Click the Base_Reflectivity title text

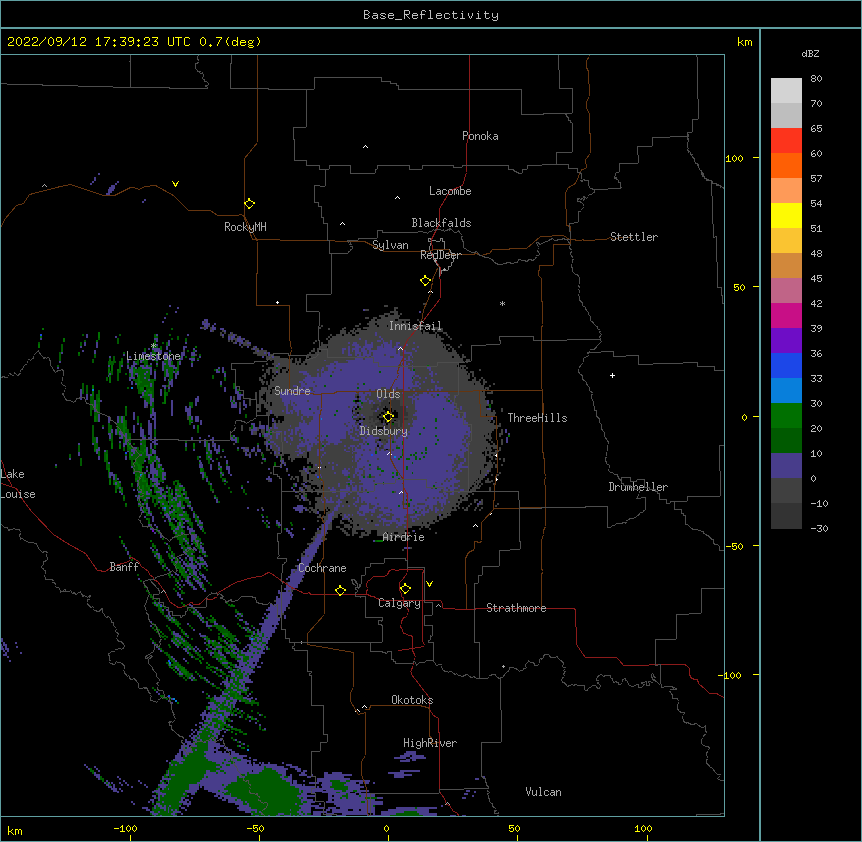pyautogui.click(x=431, y=15)
